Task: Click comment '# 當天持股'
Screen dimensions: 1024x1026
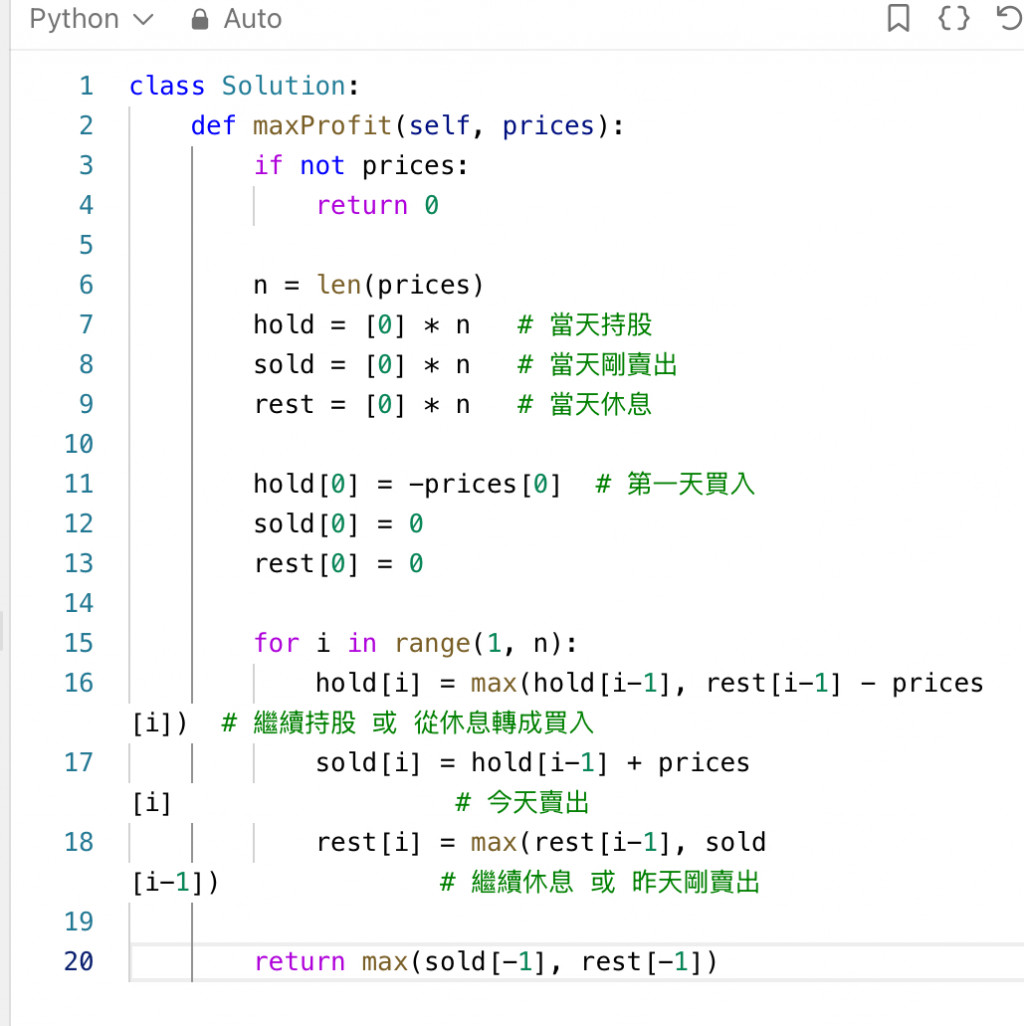Action: click(x=584, y=325)
